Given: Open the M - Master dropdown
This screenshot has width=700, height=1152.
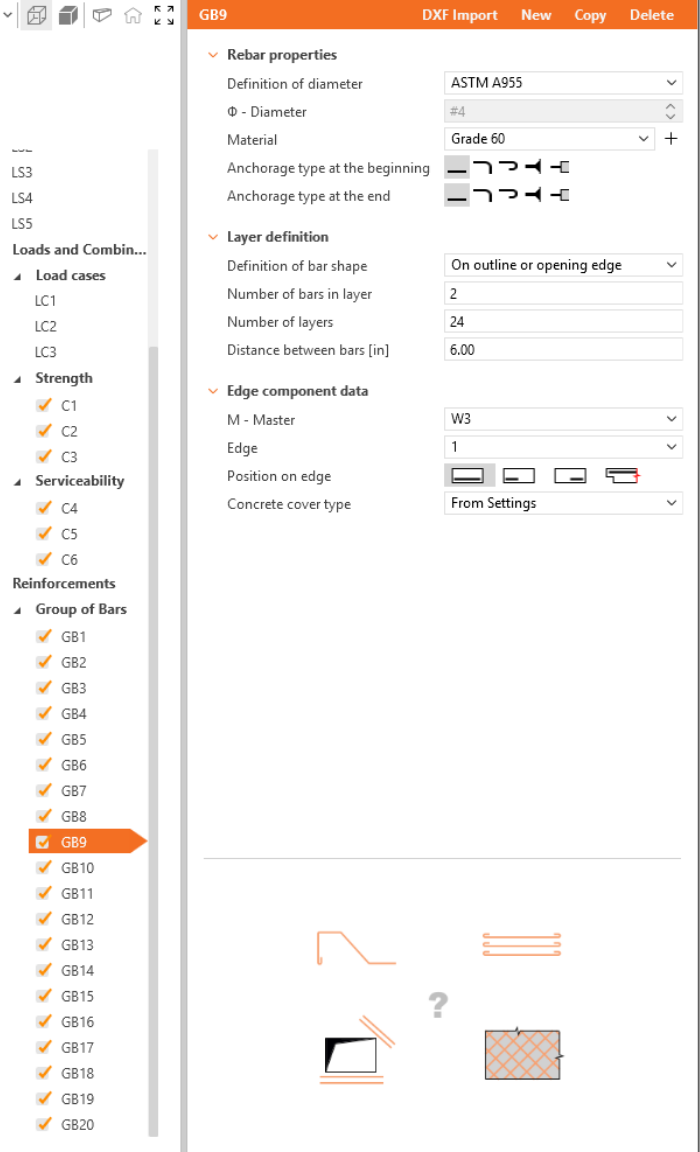Looking at the screenshot, I should point(562,420).
